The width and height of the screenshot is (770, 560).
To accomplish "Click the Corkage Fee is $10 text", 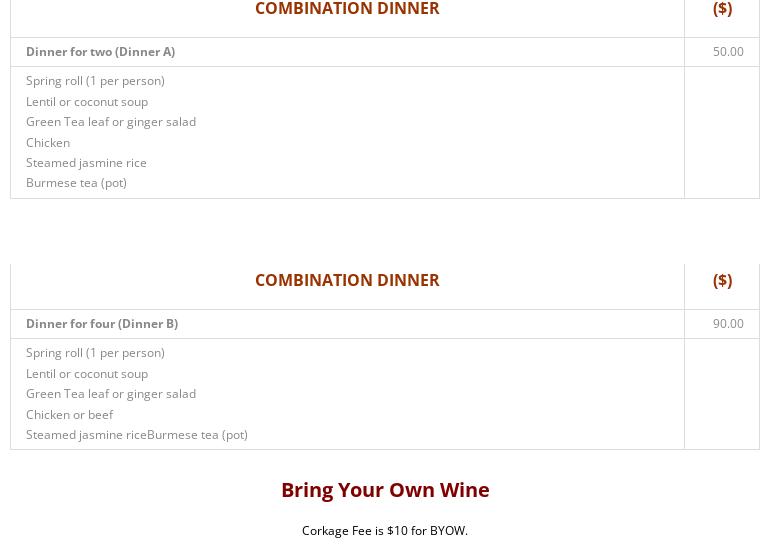I will 385,531.
